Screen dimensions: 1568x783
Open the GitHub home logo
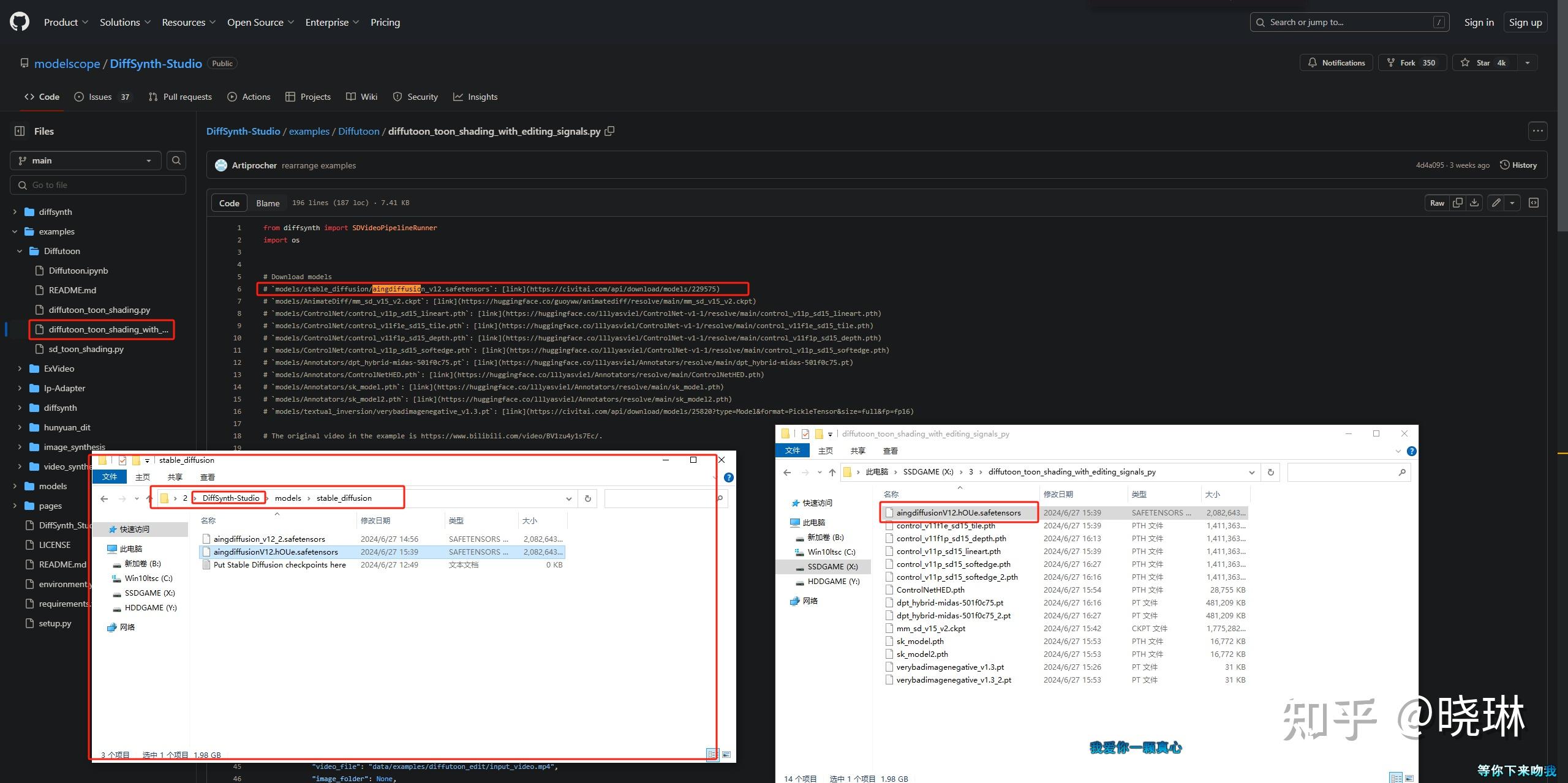20,22
